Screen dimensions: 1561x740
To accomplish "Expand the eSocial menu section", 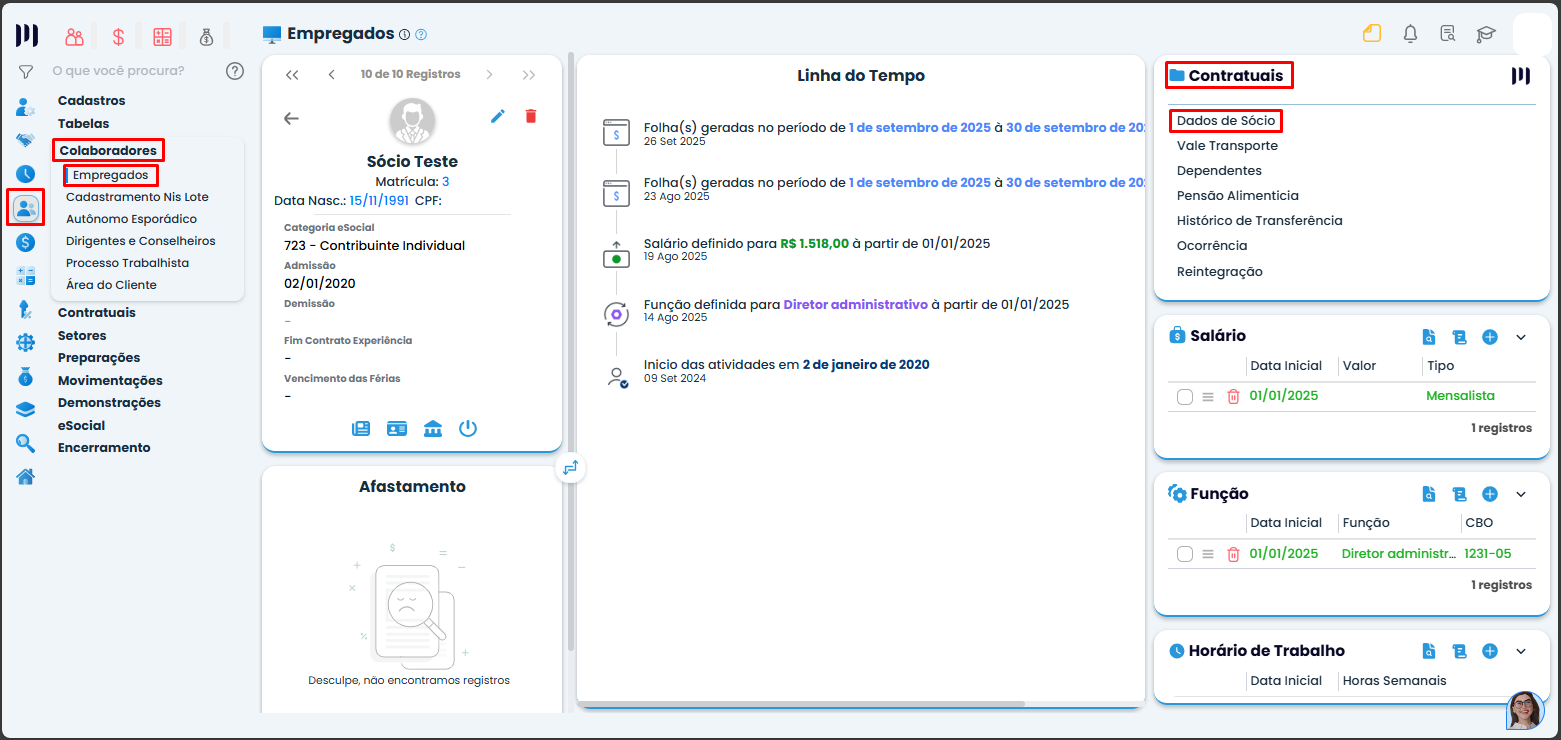I will 82,426.
